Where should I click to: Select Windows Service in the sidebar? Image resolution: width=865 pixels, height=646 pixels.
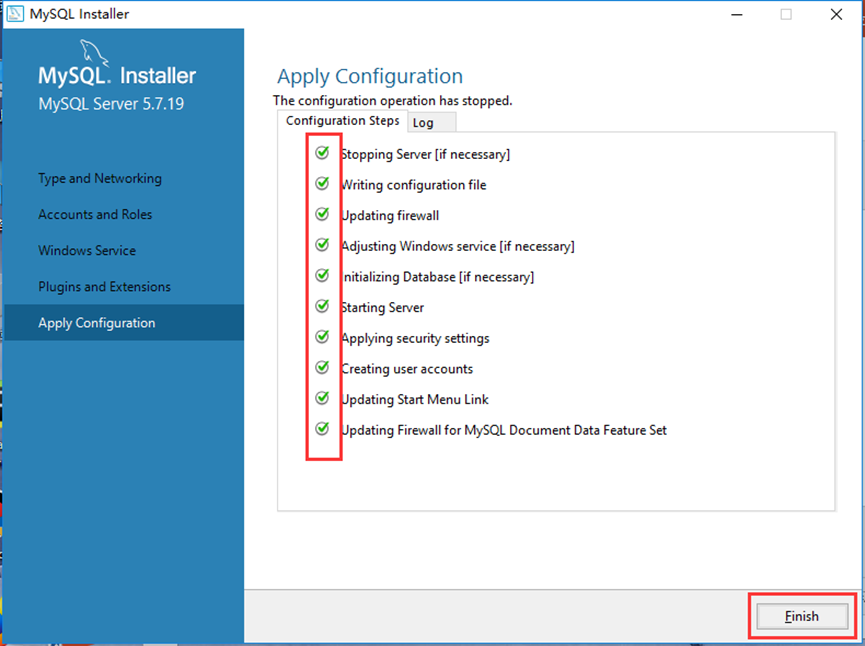click(x=87, y=251)
